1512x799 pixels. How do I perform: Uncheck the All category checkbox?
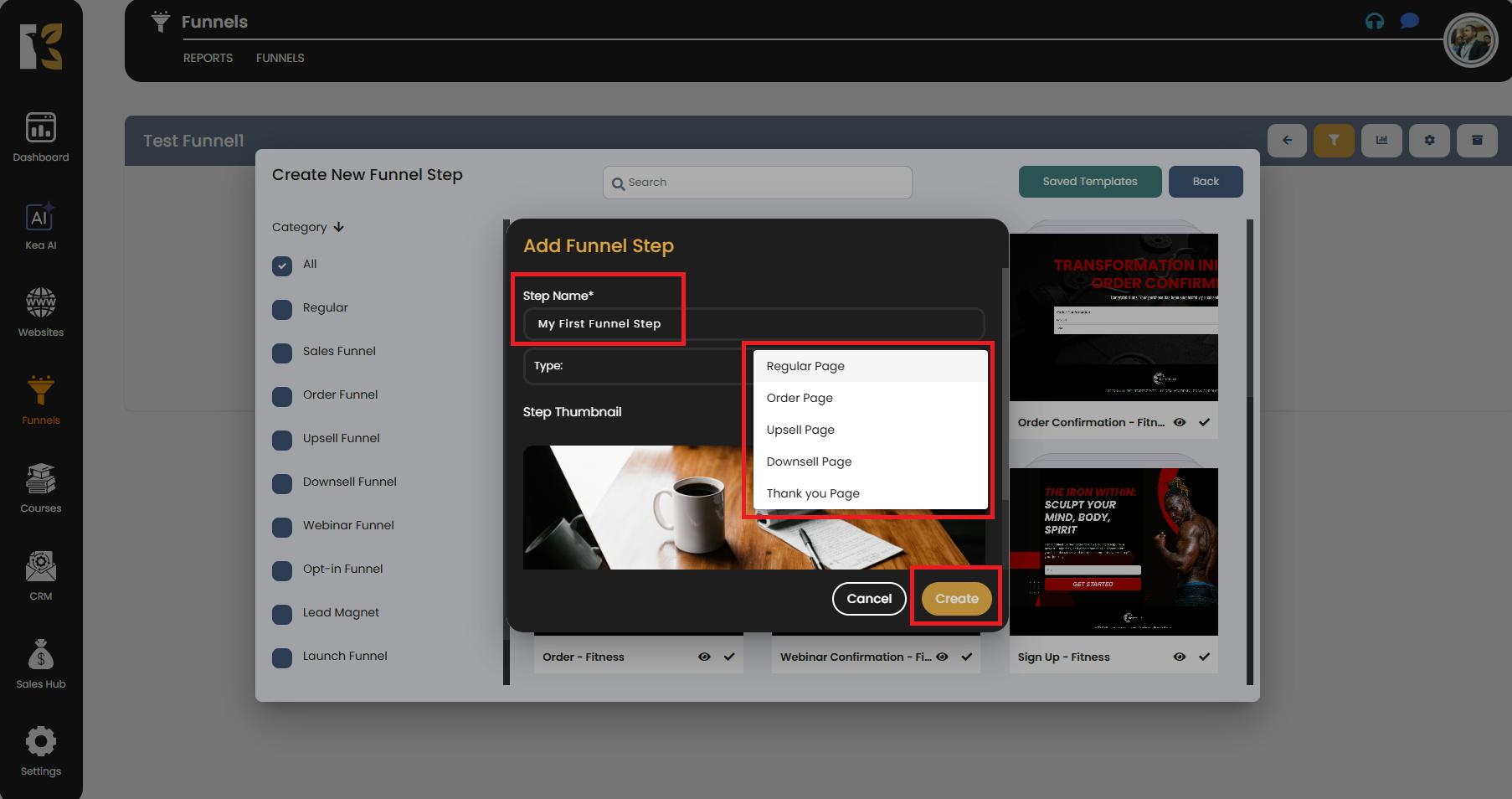[282, 265]
